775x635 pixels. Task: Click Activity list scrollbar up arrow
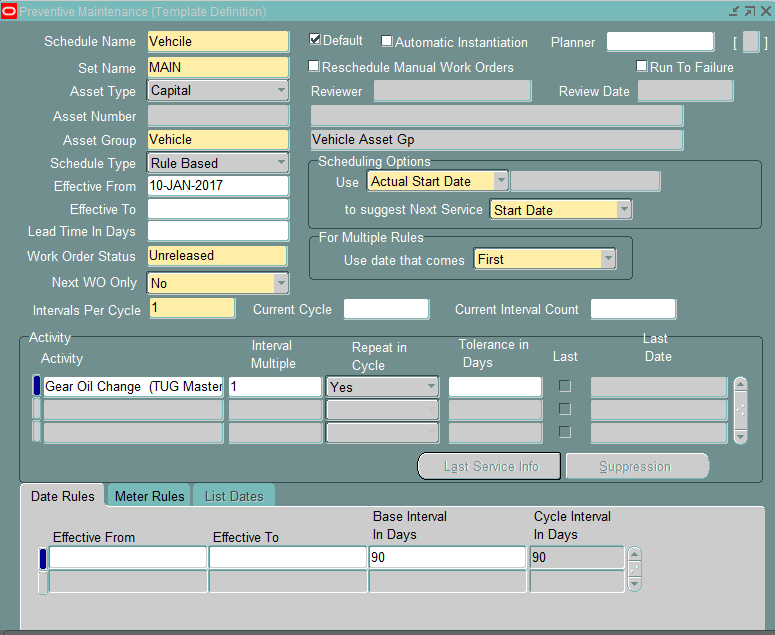[740, 383]
